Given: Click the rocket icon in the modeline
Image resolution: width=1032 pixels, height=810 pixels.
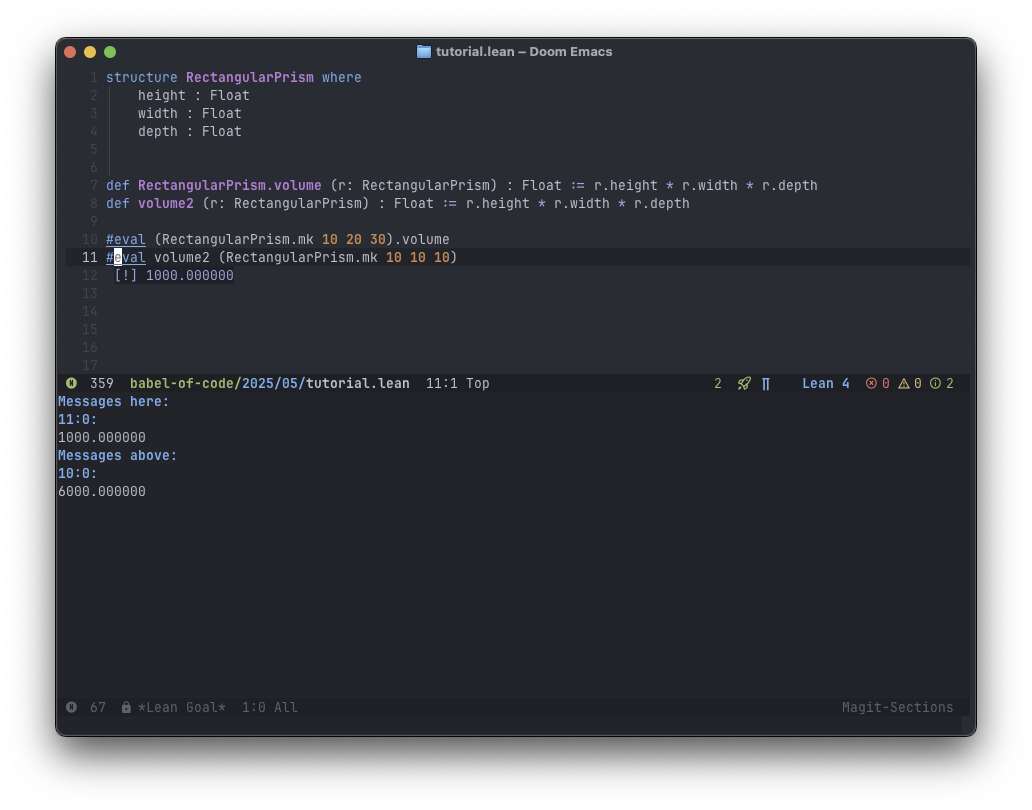Looking at the screenshot, I should coord(744,384).
